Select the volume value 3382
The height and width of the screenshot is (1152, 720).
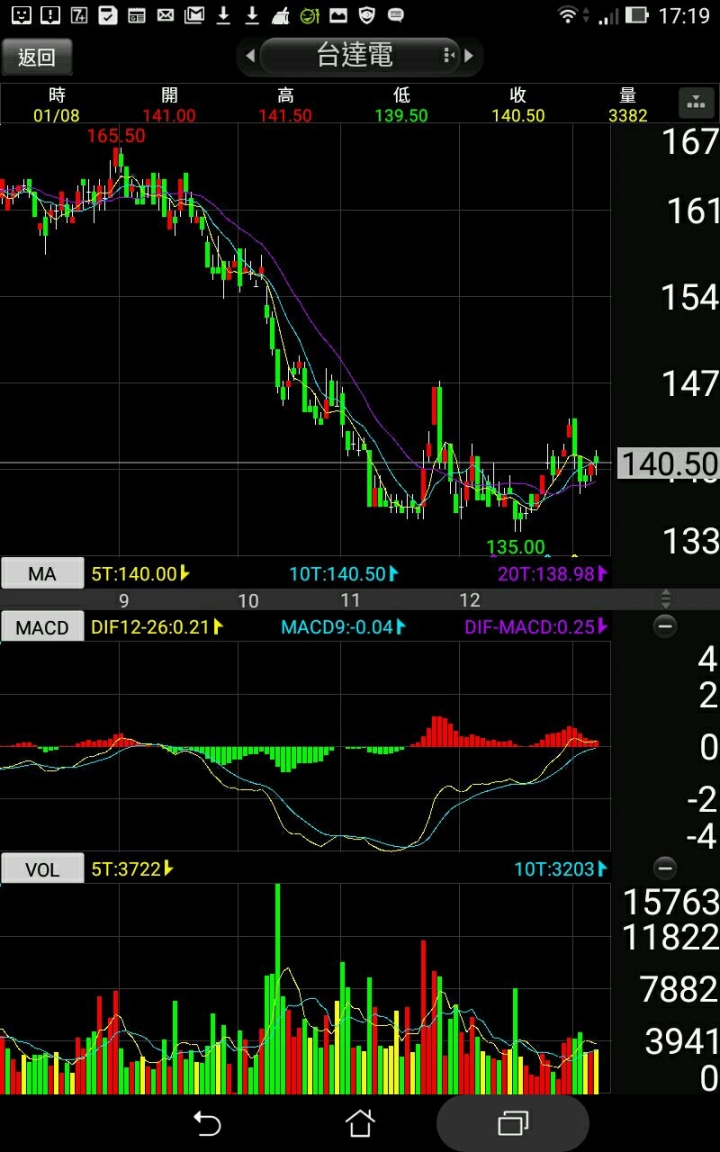coord(628,115)
